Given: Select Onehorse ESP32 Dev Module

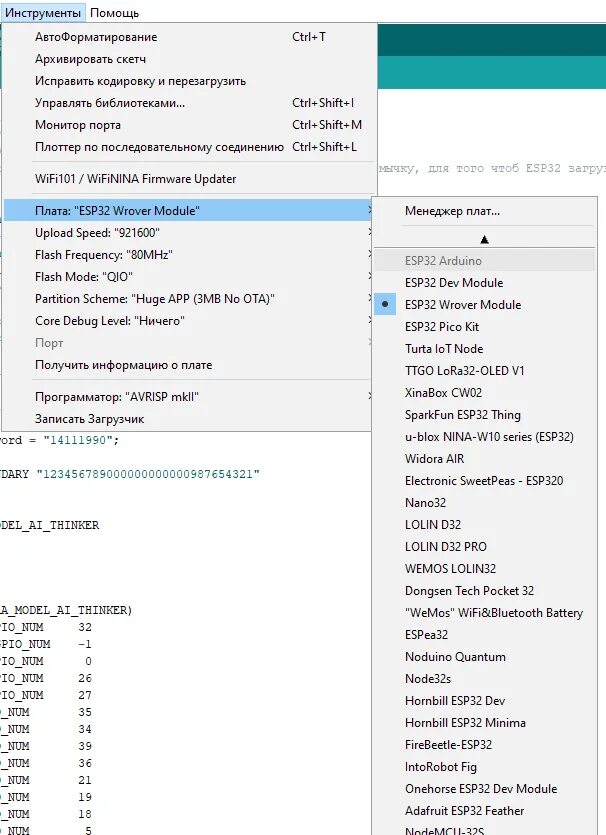Looking at the screenshot, I should tap(485, 789).
